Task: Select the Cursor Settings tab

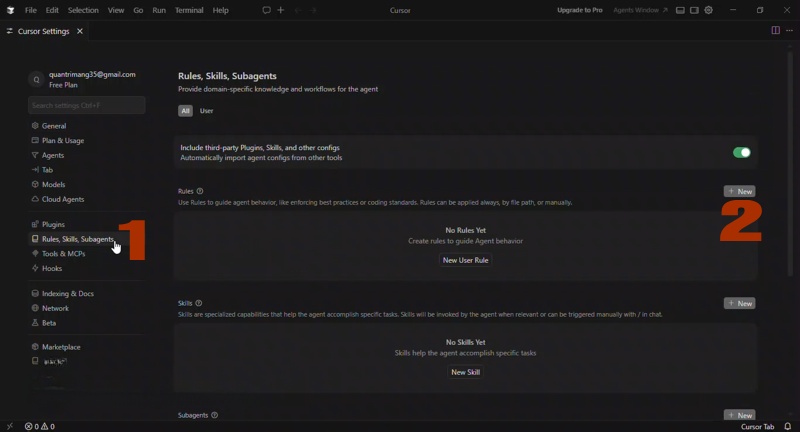Action: (44, 31)
